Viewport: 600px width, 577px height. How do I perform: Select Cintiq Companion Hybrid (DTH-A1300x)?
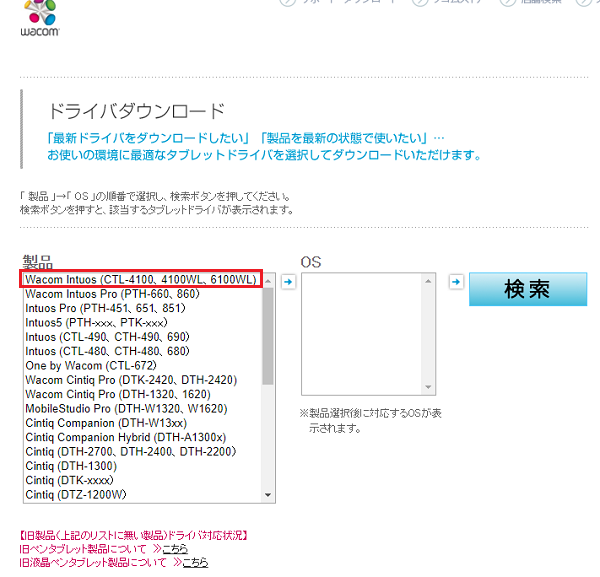point(143,437)
